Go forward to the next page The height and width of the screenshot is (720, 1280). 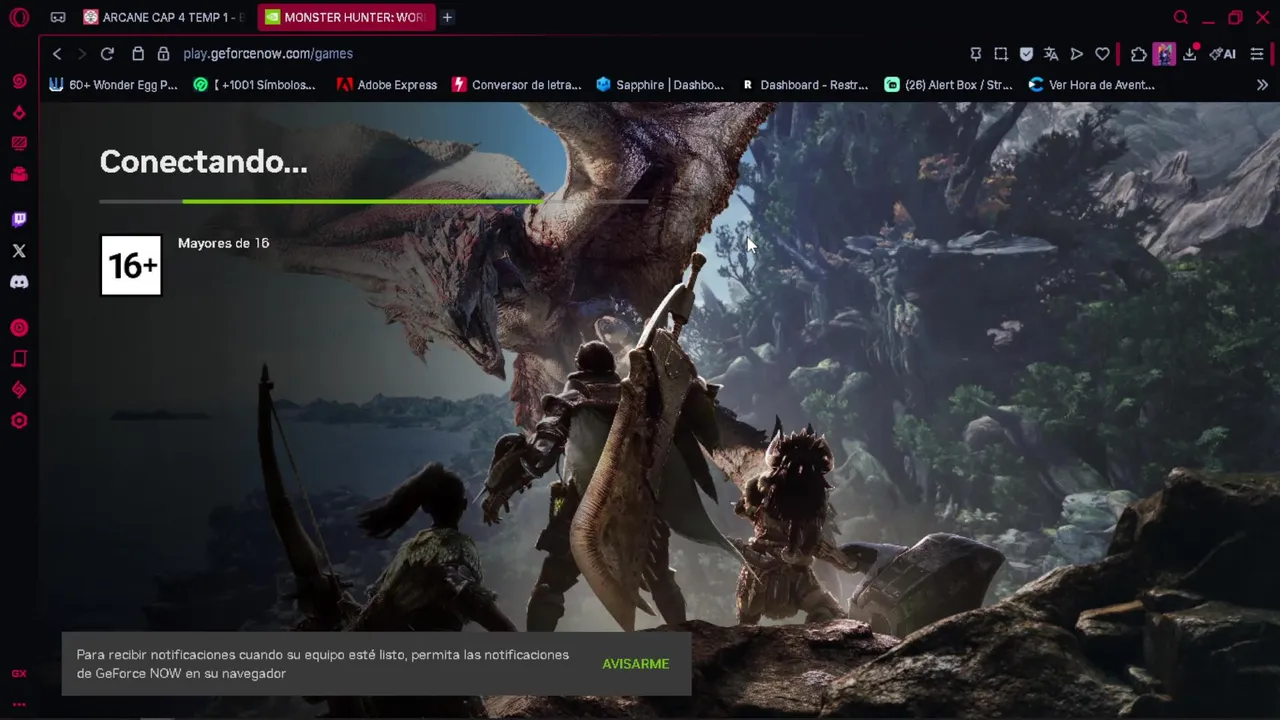tap(82, 54)
